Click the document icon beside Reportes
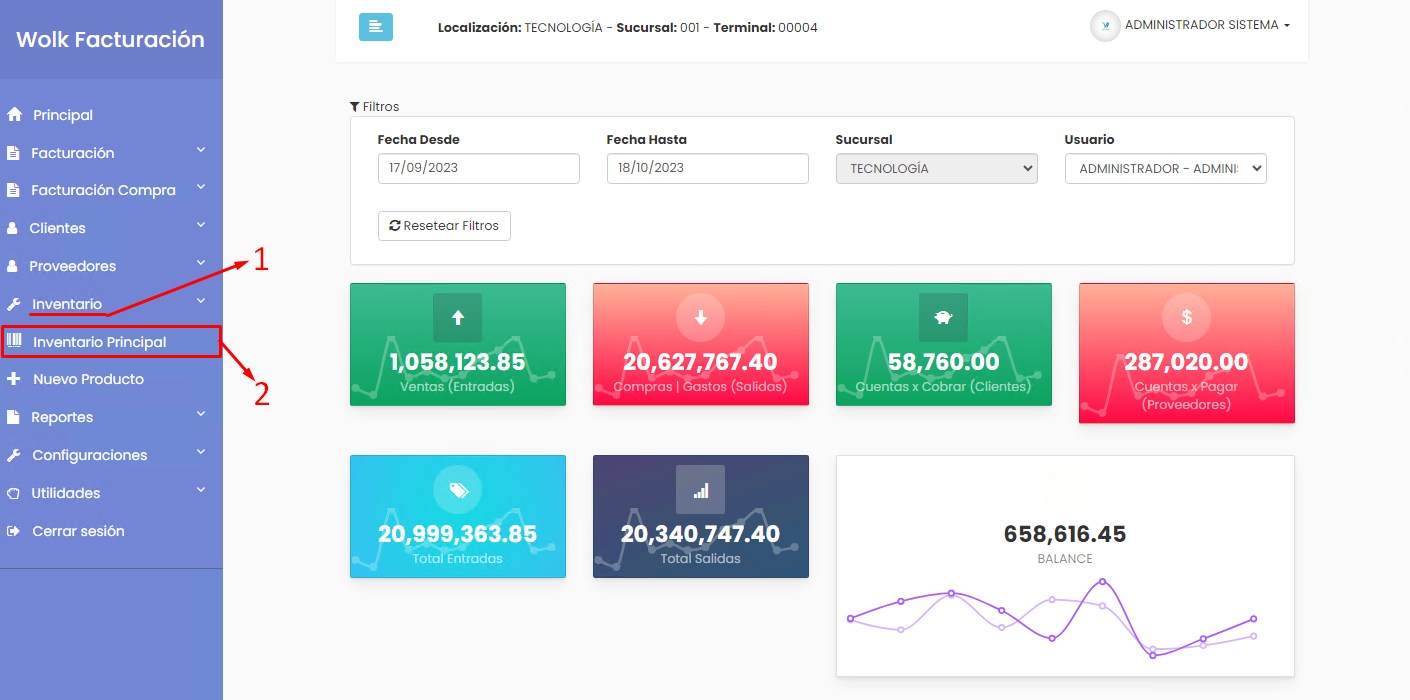The width and height of the screenshot is (1410, 700). click(x=13, y=417)
